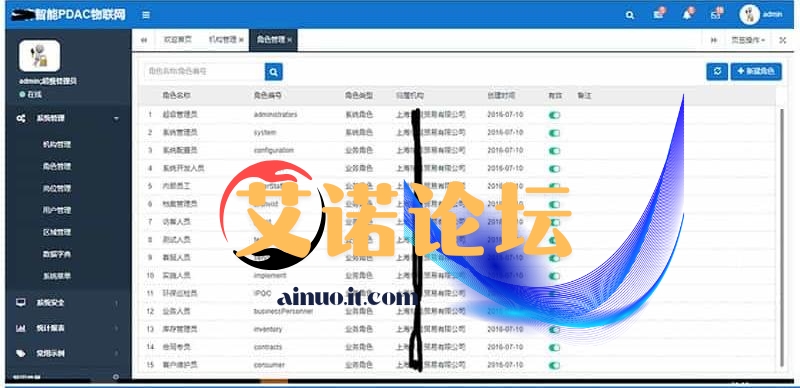Open the 页签操作 dropdown

748,40
